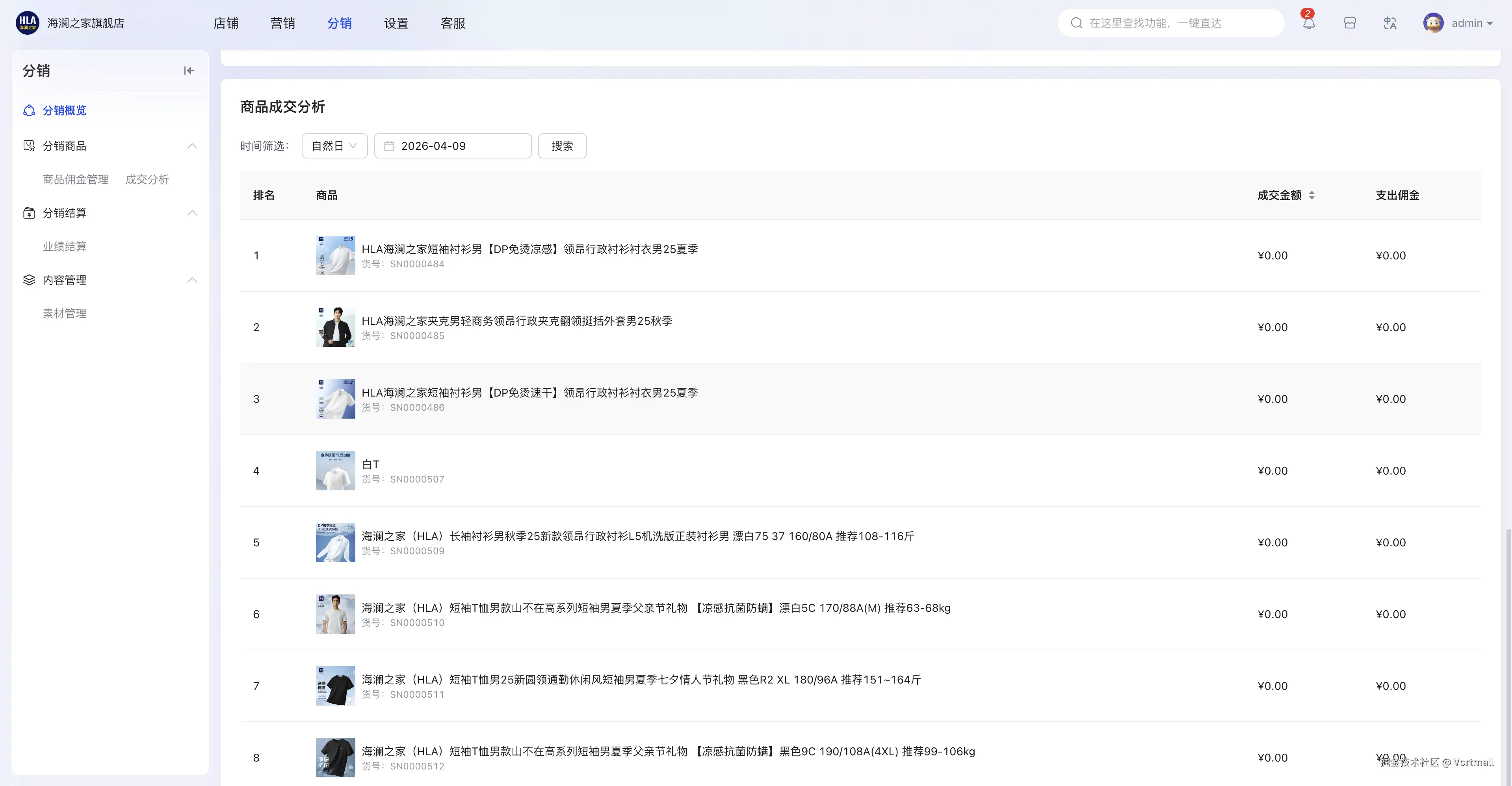The width and height of the screenshot is (1512, 786).
Task: Open 成交分析 submenu link
Action: [x=147, y=179]
